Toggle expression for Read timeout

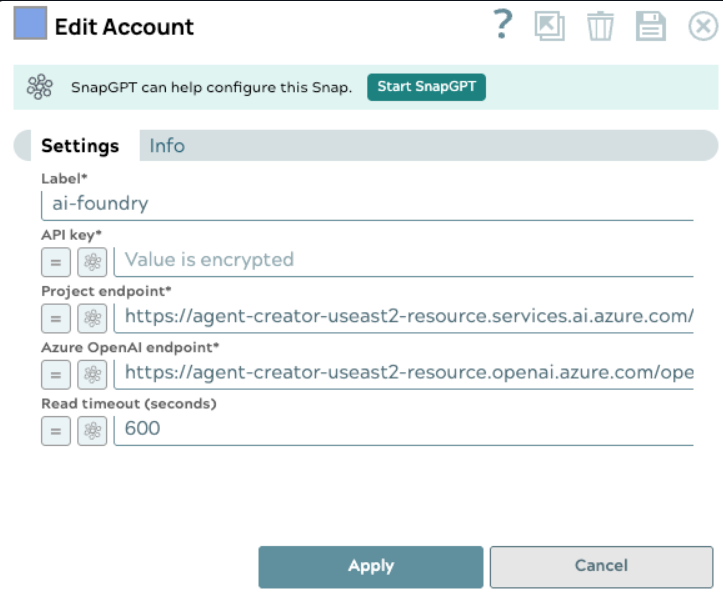(56, 431)
